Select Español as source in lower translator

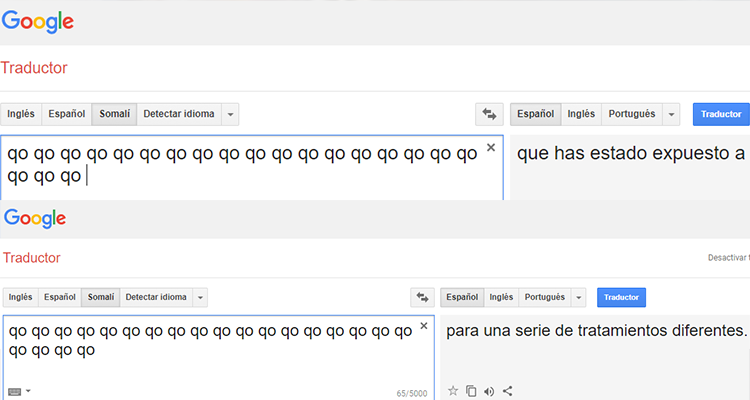pyautogui.click(x=60, y=297)
